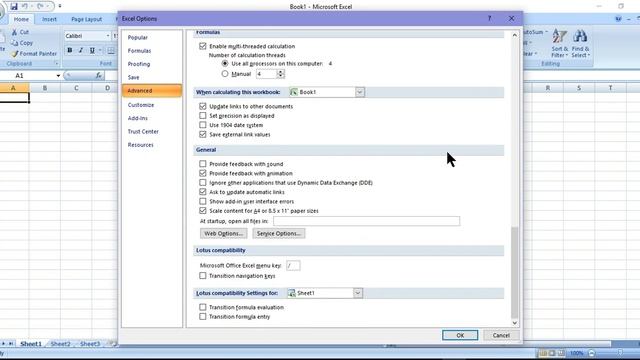640x360 pixels.
Task: Open the Customize Quick Access Toolbar dropdown
Action: 60,6
